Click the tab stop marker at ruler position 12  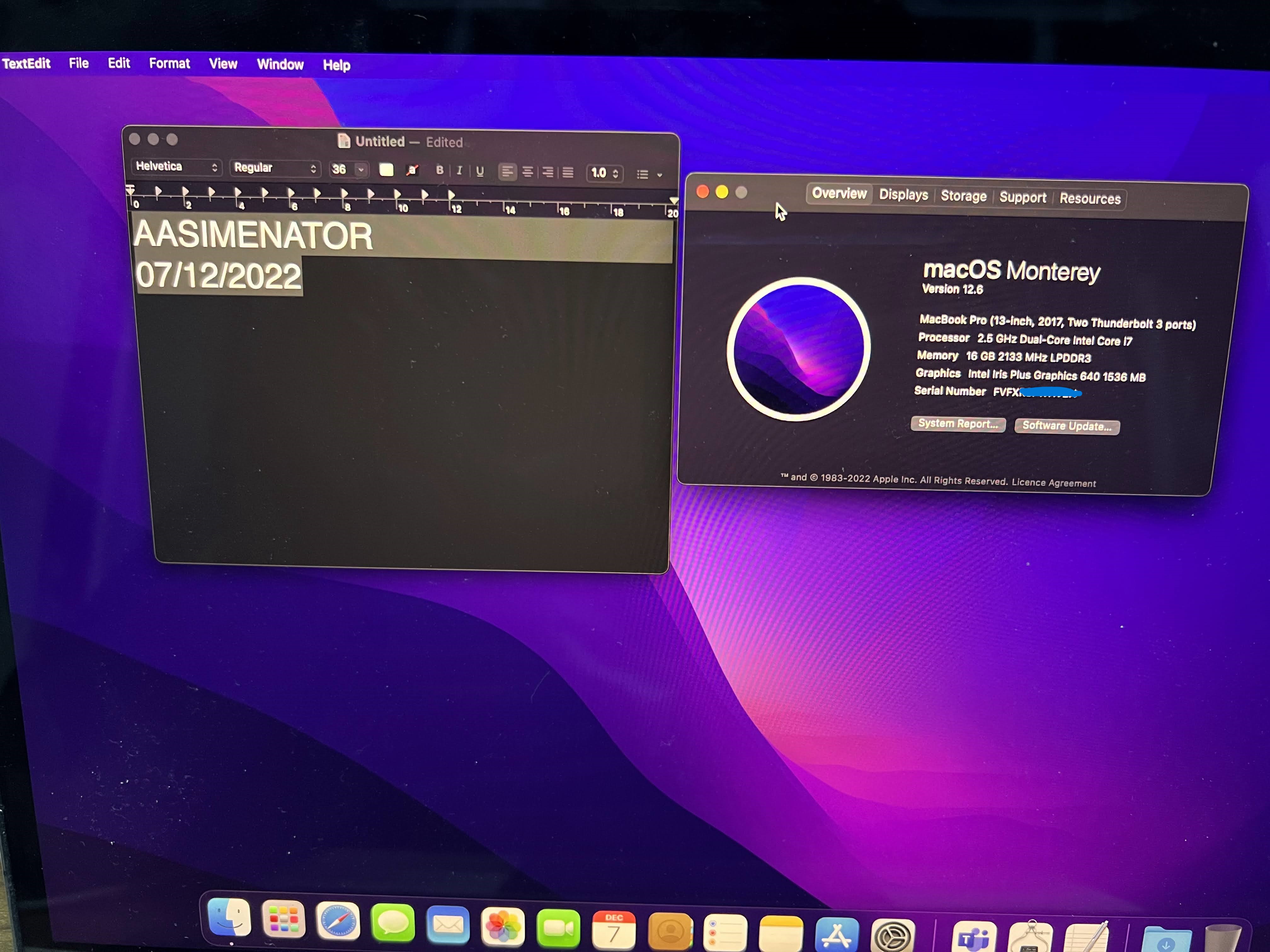click(451, 196)
